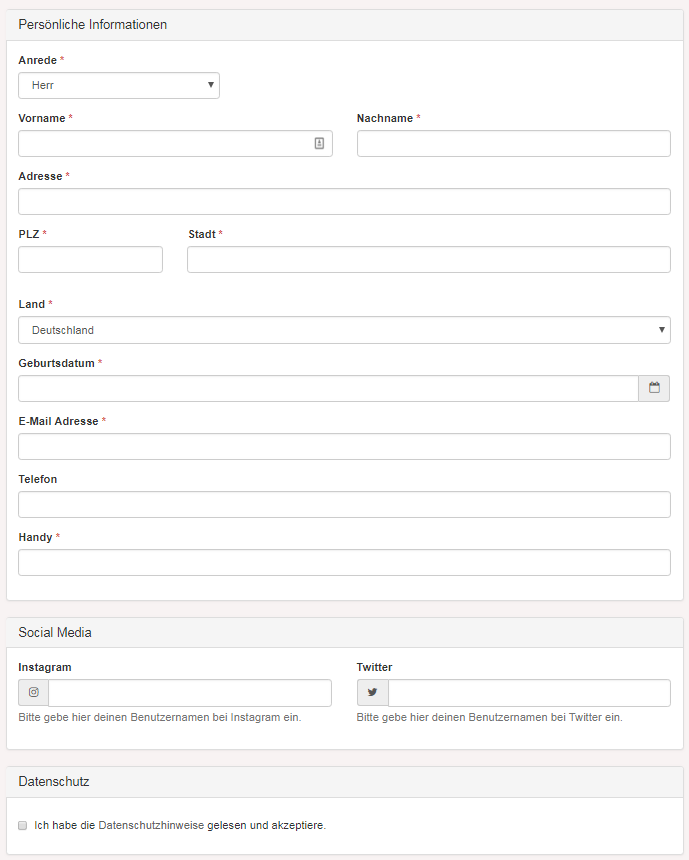Click the Instagram icon addon
The image size is (689, 860).
pyautogui.click(x=33, y=693)
